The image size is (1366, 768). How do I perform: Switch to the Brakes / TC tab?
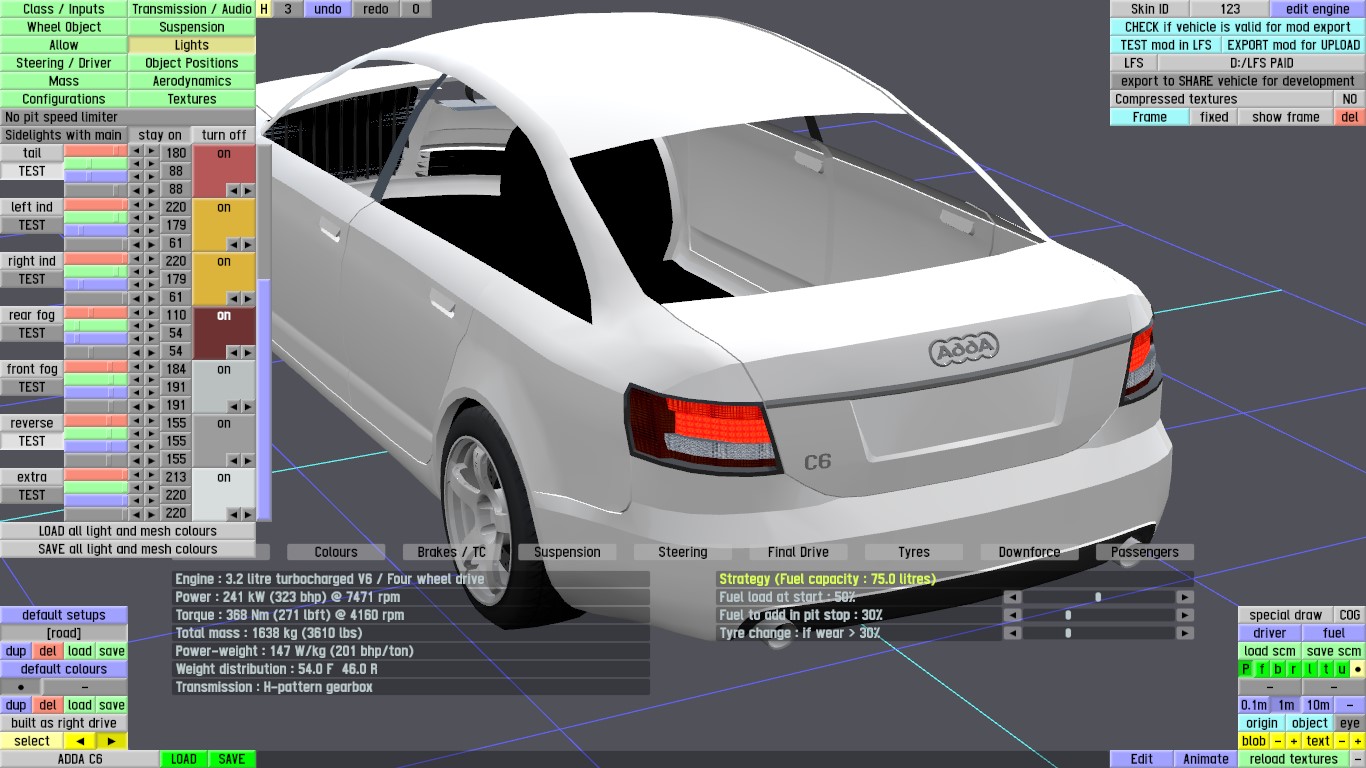452,552
